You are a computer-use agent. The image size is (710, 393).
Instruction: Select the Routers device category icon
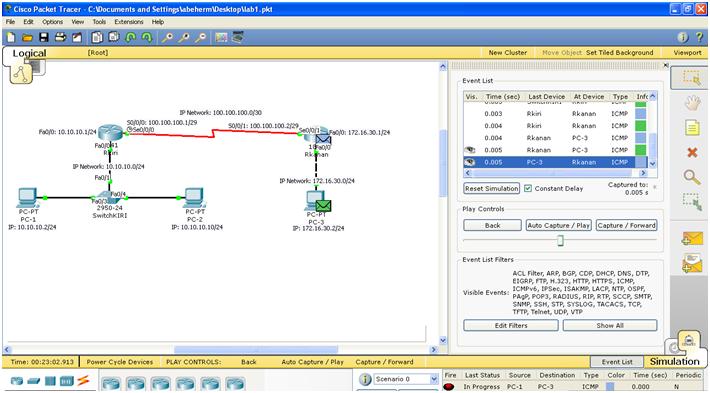pyautogui.click(x=16, y=381)
